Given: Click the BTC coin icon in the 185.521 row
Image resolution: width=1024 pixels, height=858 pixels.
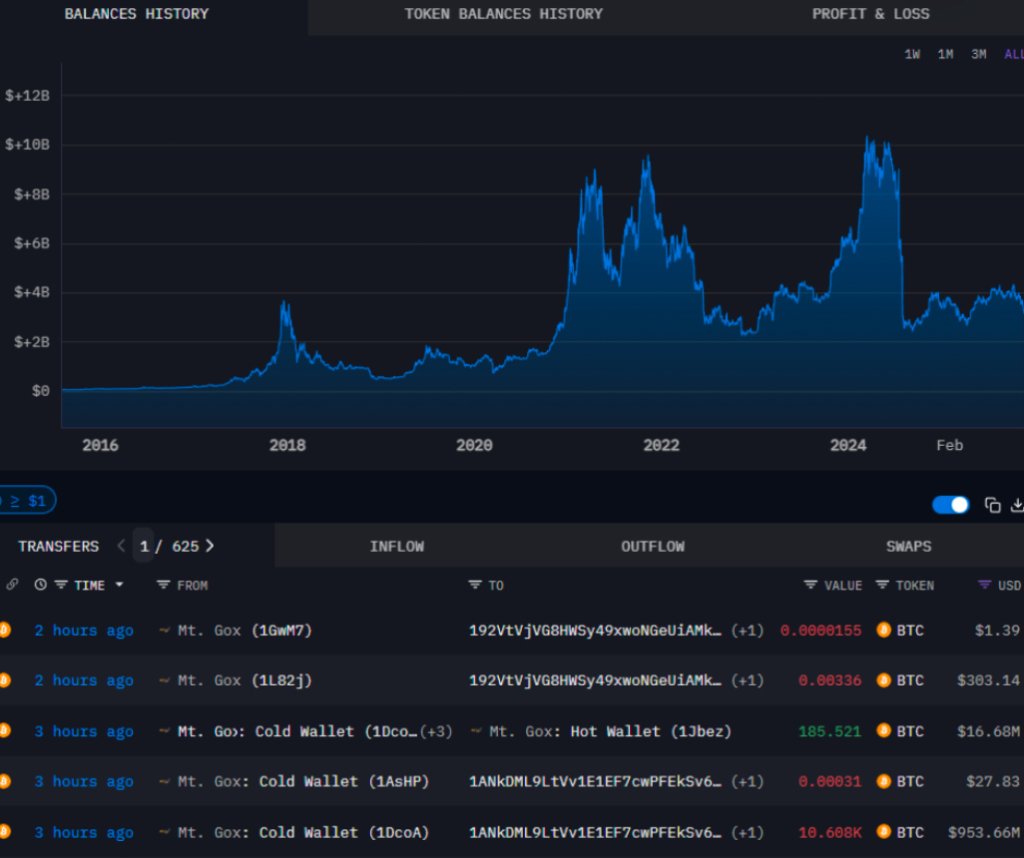Looking at the screenshot, I should coord(883,731).
